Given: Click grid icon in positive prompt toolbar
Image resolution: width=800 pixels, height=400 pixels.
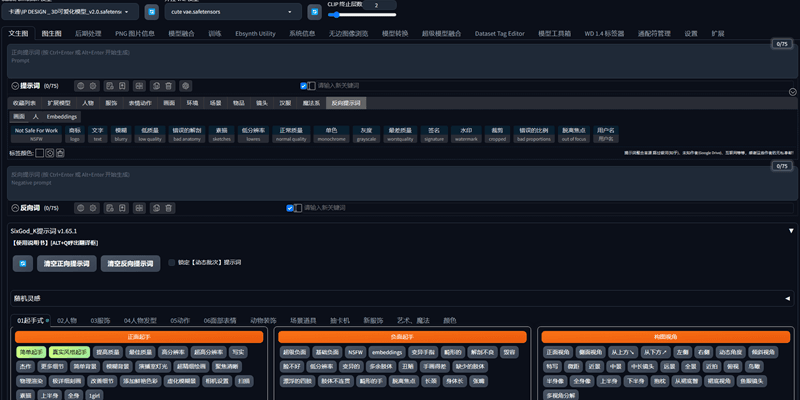Looking at the screenshot, I should point(139,86).
